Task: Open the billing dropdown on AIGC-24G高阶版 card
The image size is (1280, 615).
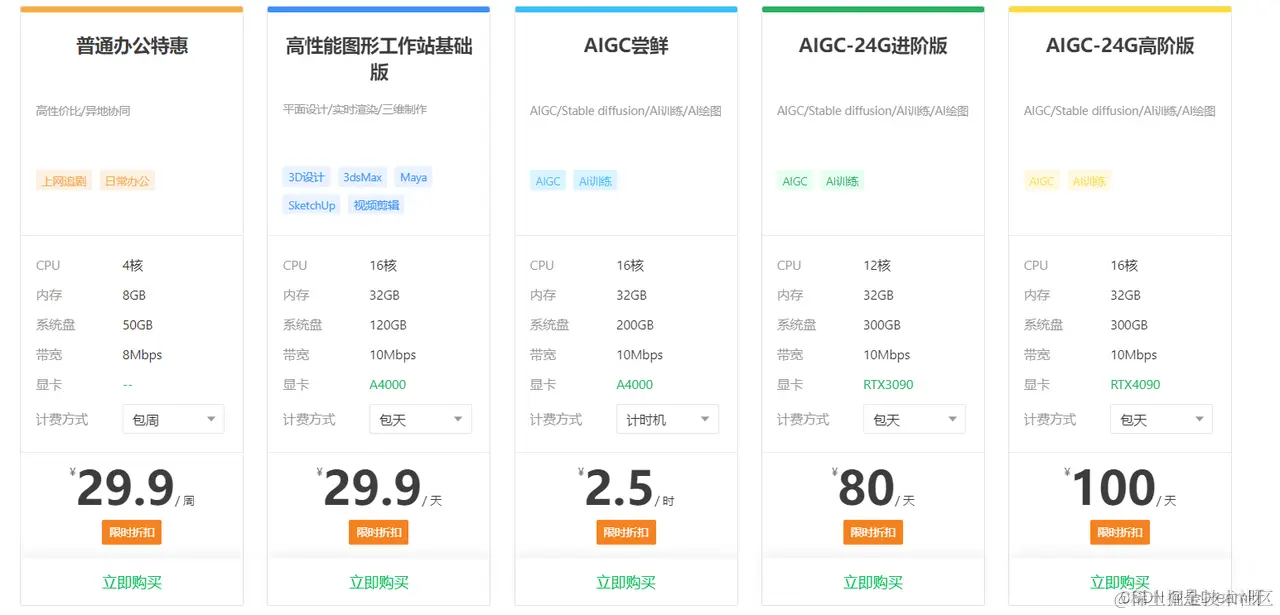Action: click(x=1160, y=419)
